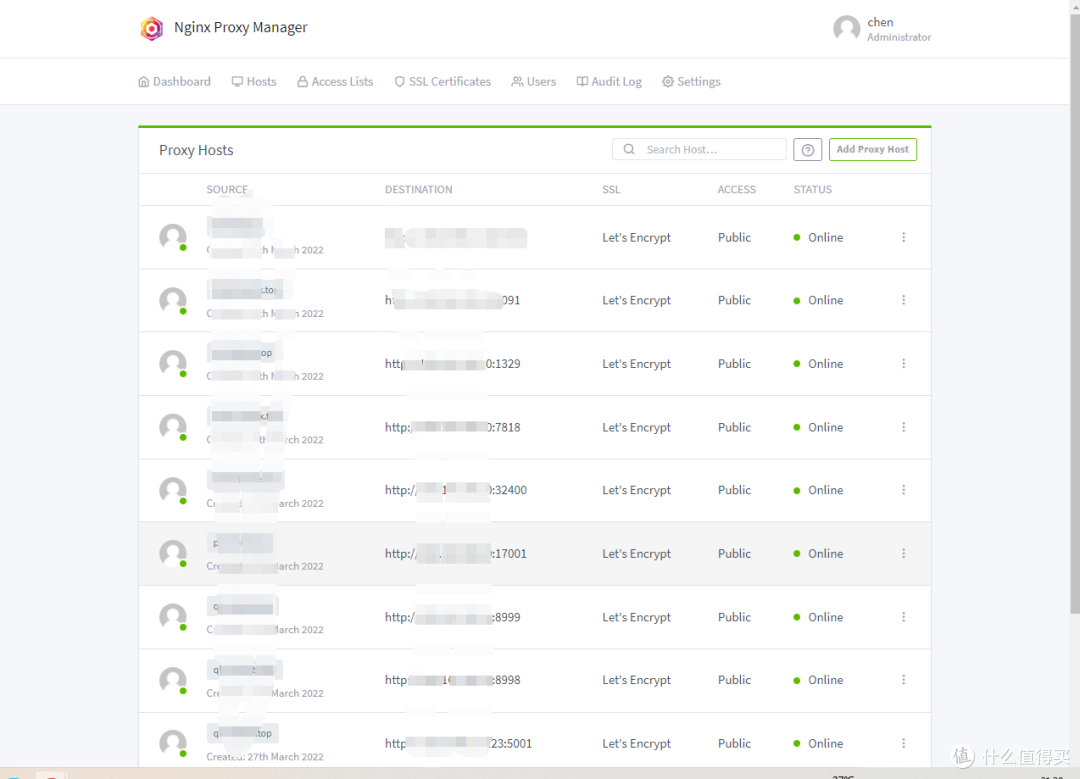The width and height of the screenshot is (1080, 779).
Task: Click the Nginx Proxy Manager logo icon
Action: 151,28
